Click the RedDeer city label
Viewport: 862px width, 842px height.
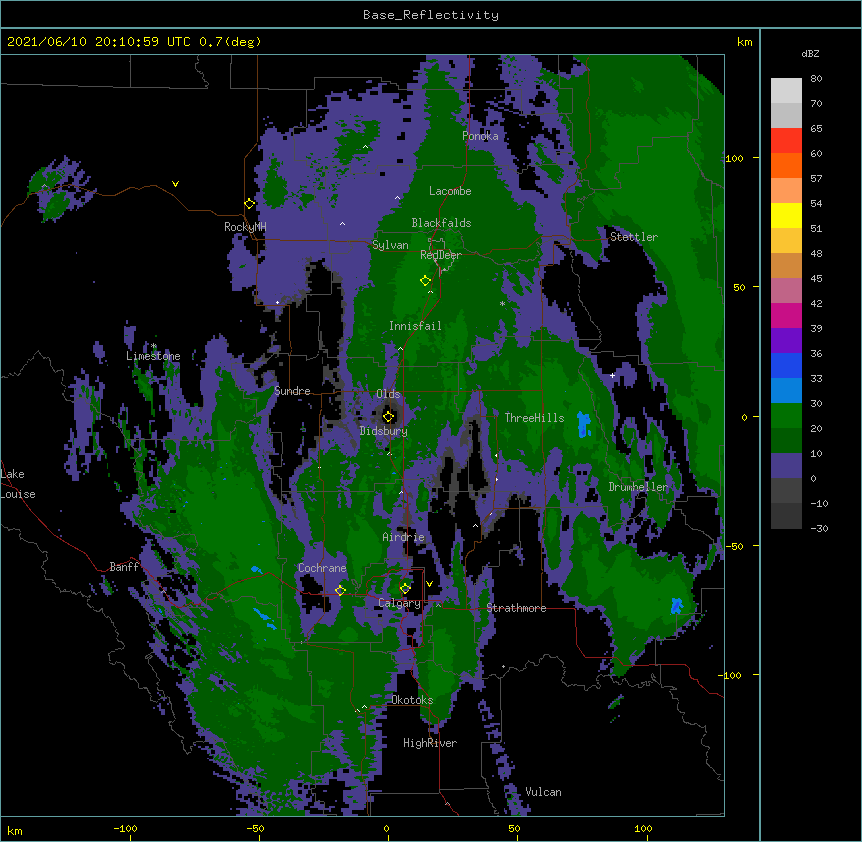pyautogui.click(x=440, y=255)
